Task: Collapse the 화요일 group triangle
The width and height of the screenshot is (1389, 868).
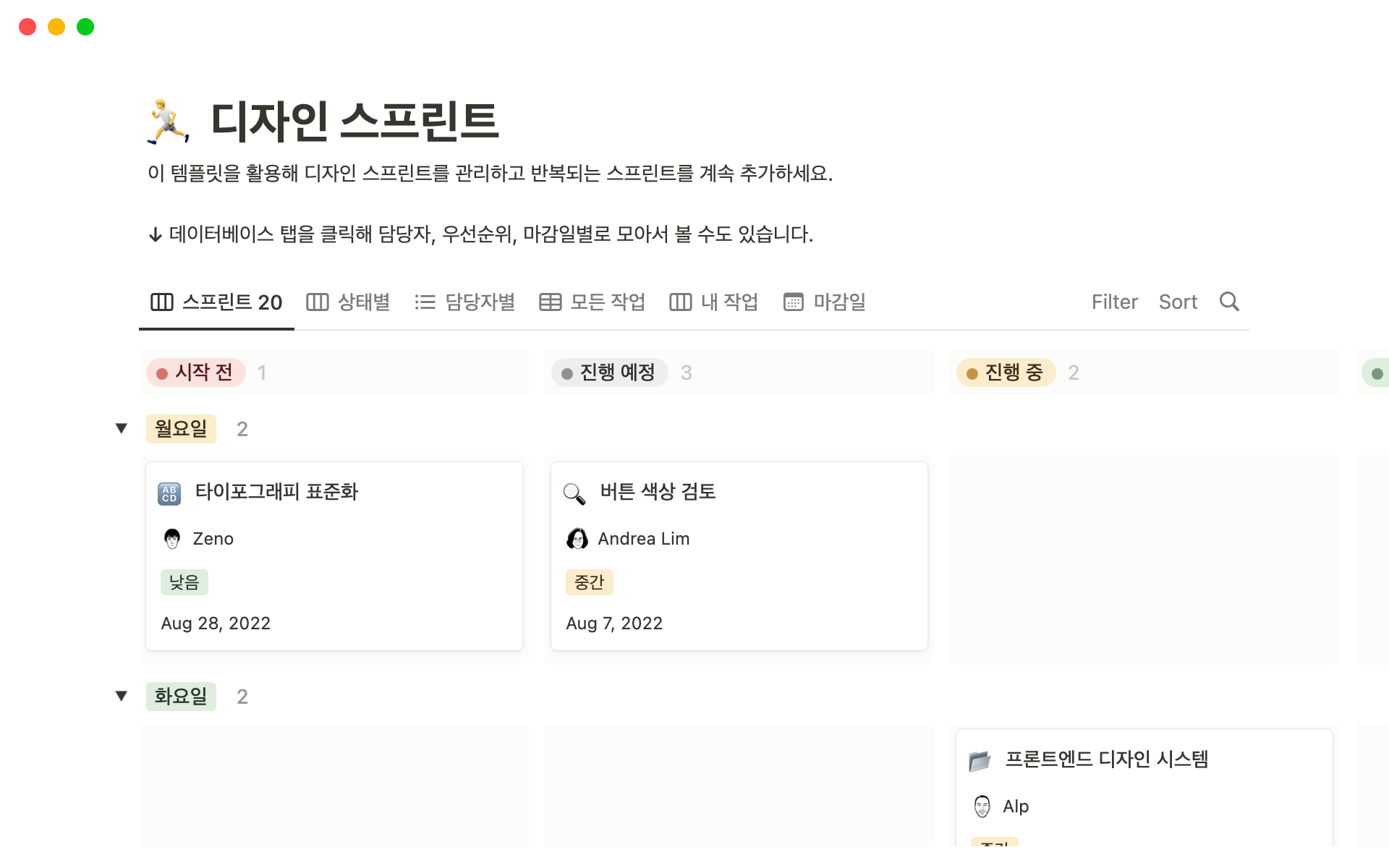Action: coord(122,696)
